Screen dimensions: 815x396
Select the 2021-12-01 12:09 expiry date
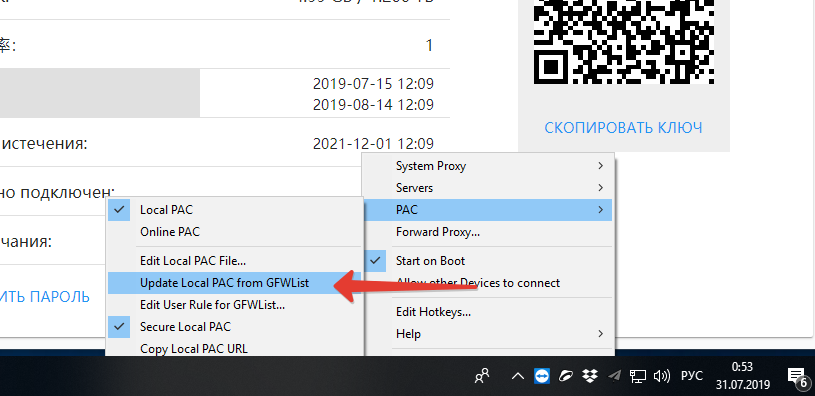(373, 143)
